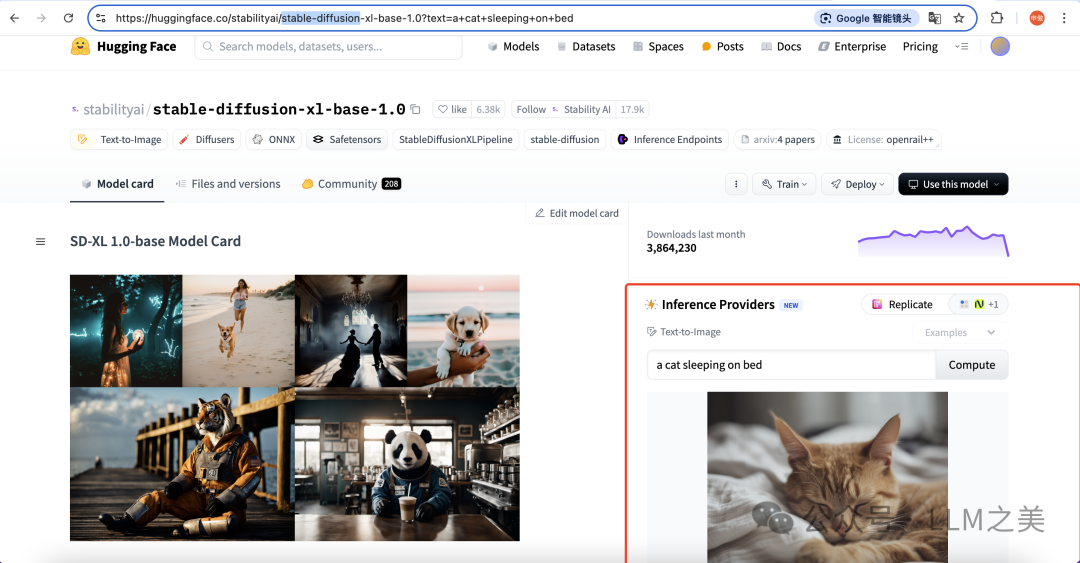
Task: Follow Stability AI
Action: tap(563, 109)
